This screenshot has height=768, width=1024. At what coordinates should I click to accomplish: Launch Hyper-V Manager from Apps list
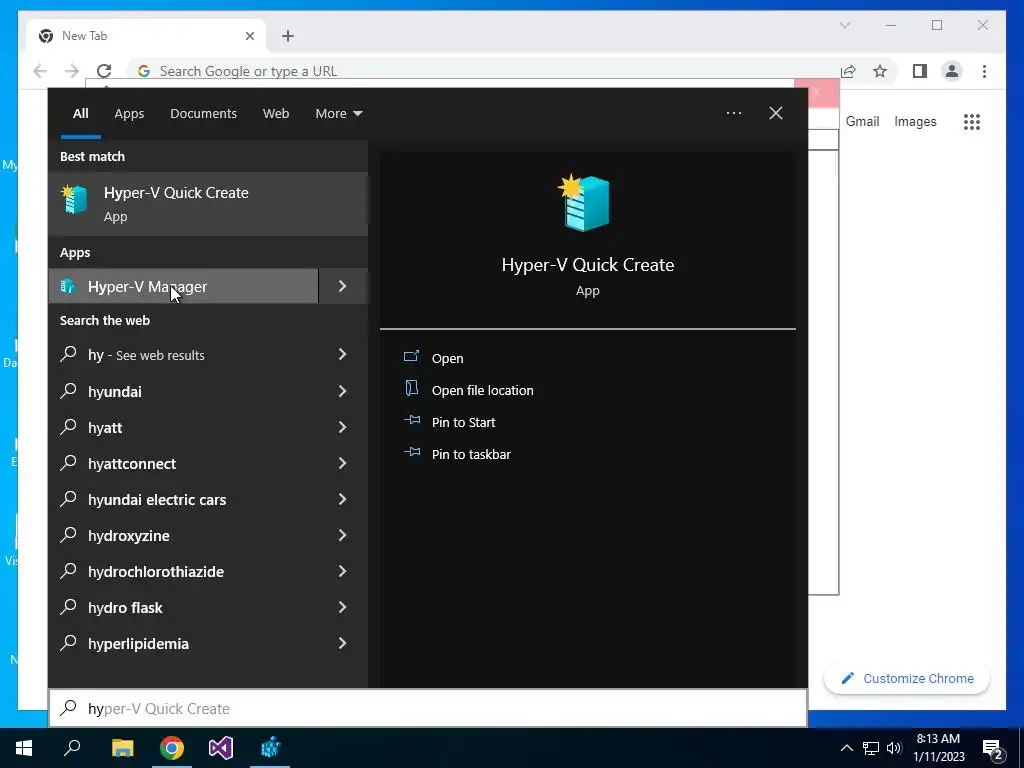click(x=184, y=286)
